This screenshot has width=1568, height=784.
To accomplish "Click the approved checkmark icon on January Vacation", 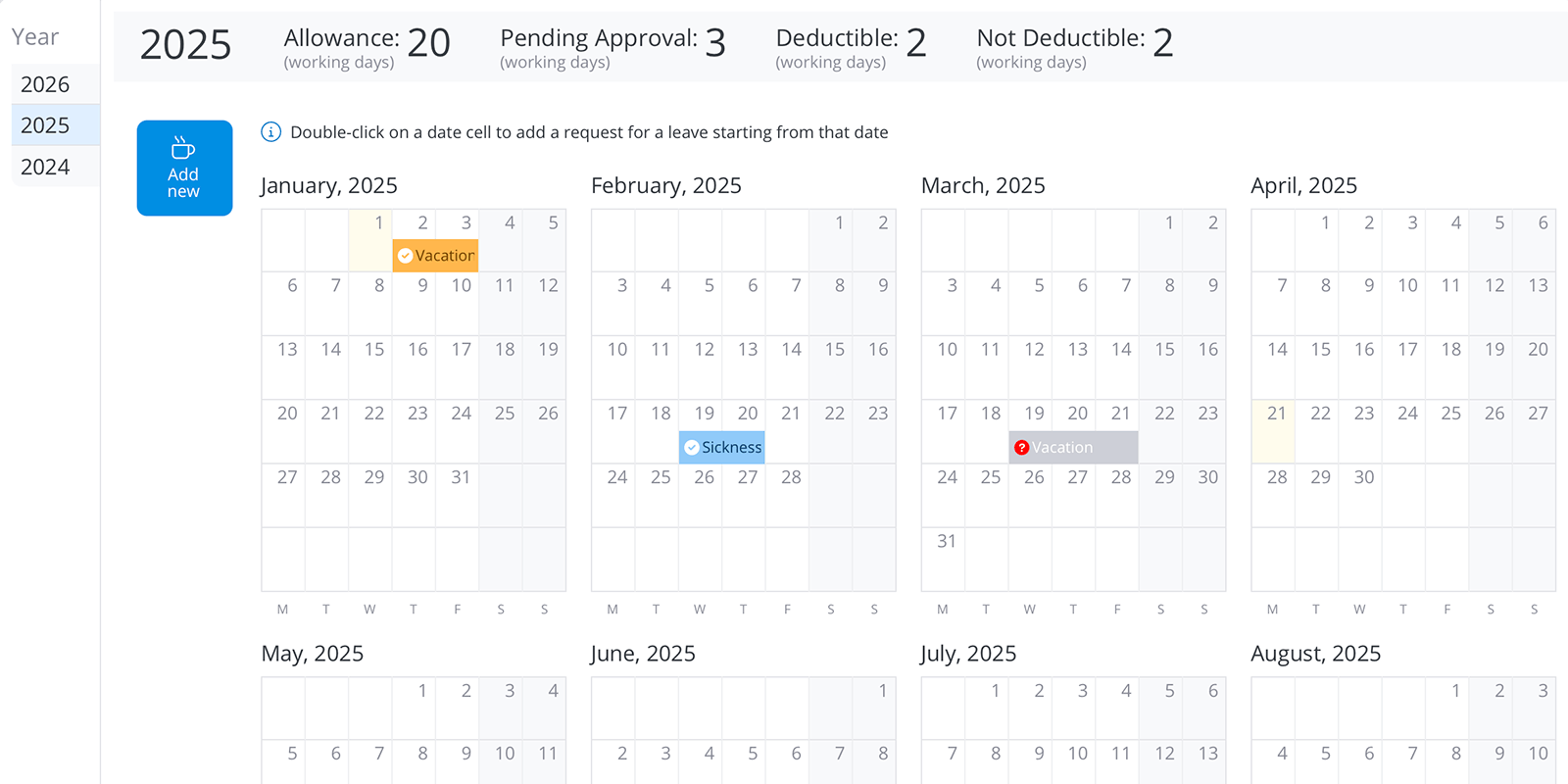I will (405, 256).
